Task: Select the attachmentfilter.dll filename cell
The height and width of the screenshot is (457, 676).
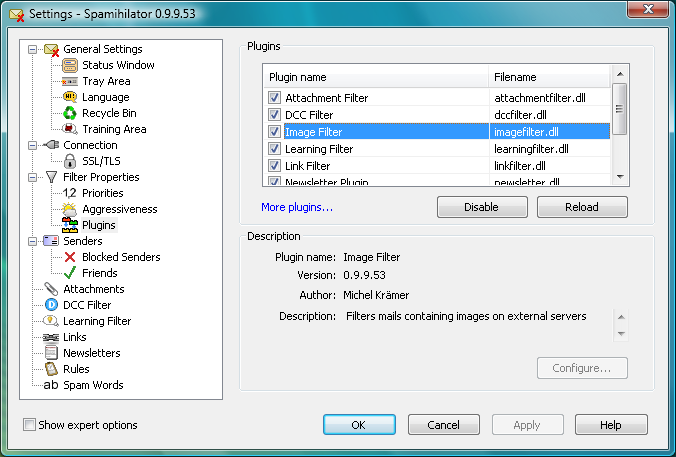Action: pos(550,98)
